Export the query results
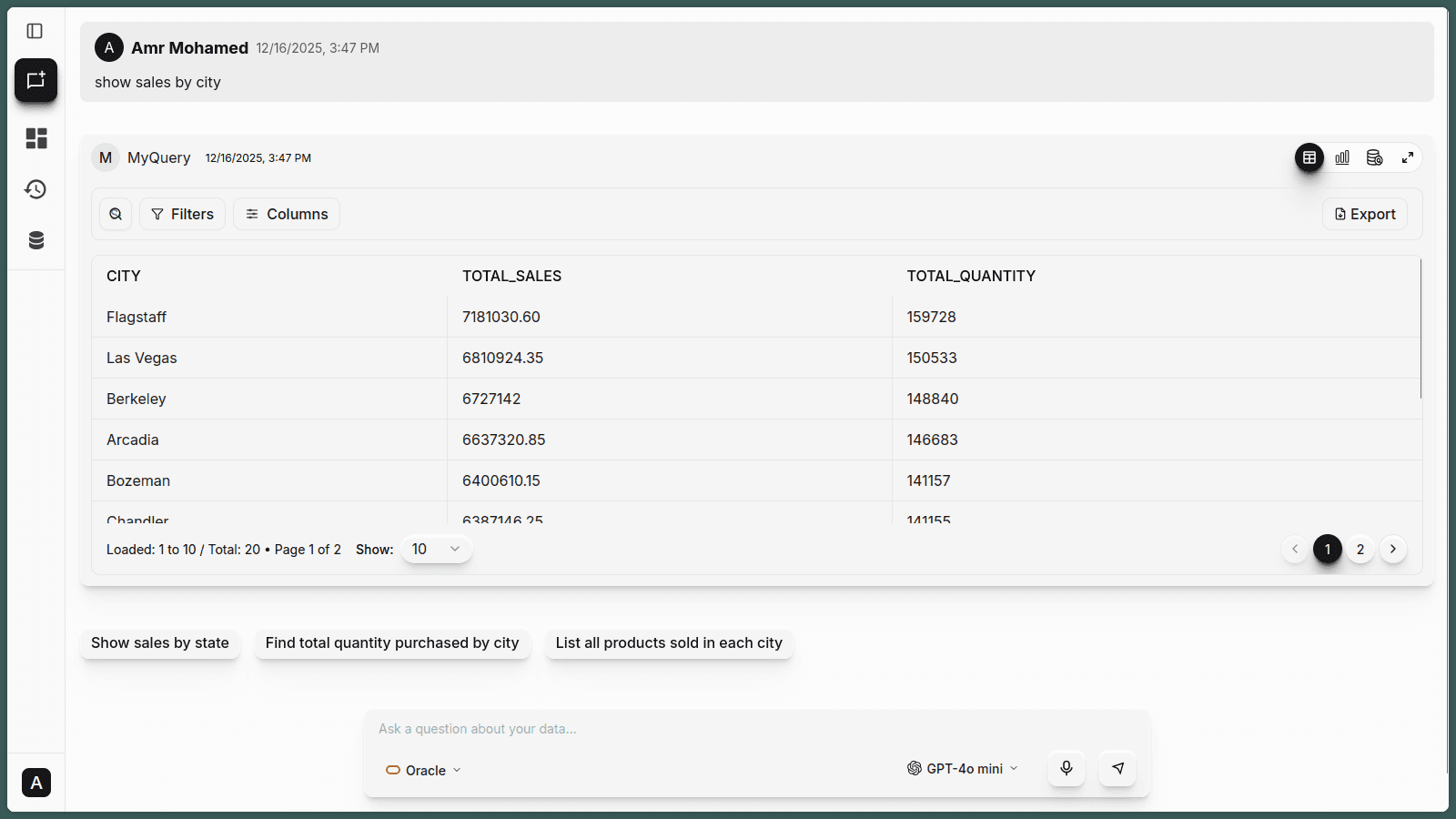The image size is (1456, 819). (1364, 213)
